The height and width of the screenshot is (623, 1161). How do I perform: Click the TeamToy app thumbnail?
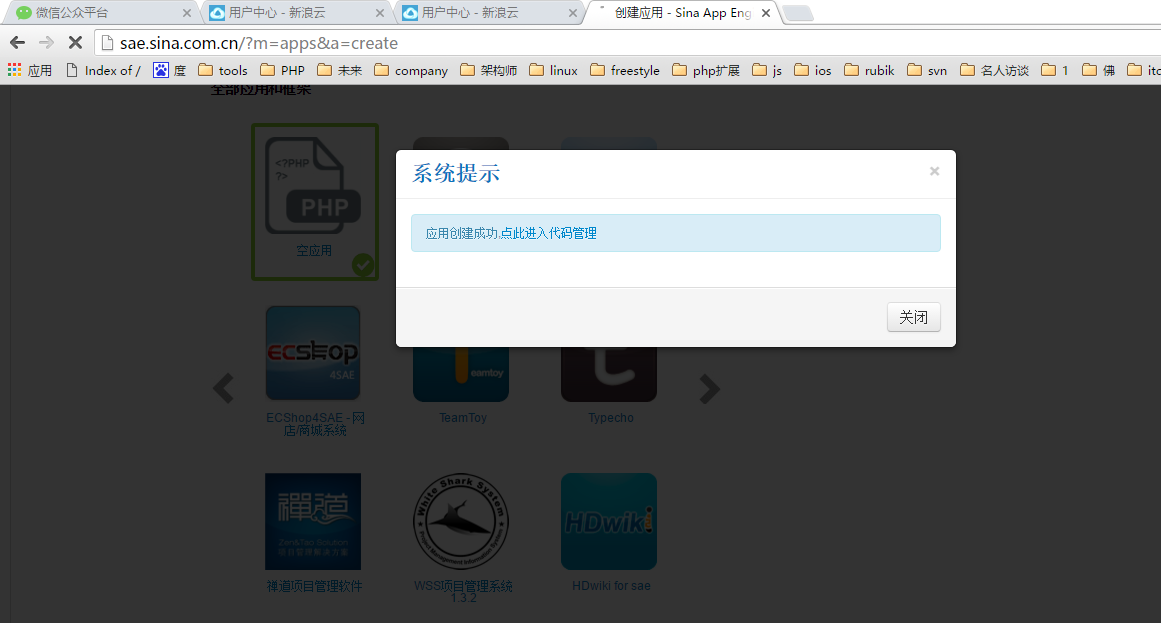tap(461, 374)
